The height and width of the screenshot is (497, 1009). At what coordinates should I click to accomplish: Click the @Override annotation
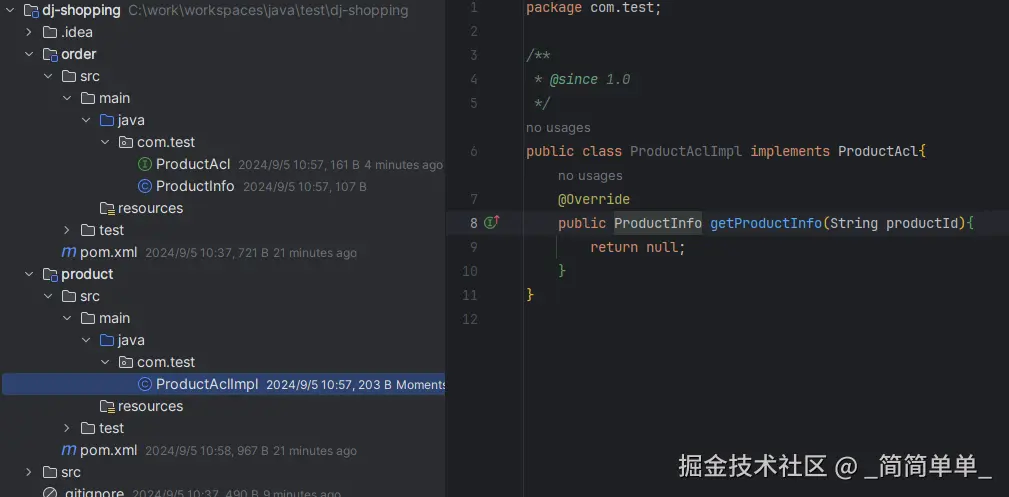coord(593,200)
